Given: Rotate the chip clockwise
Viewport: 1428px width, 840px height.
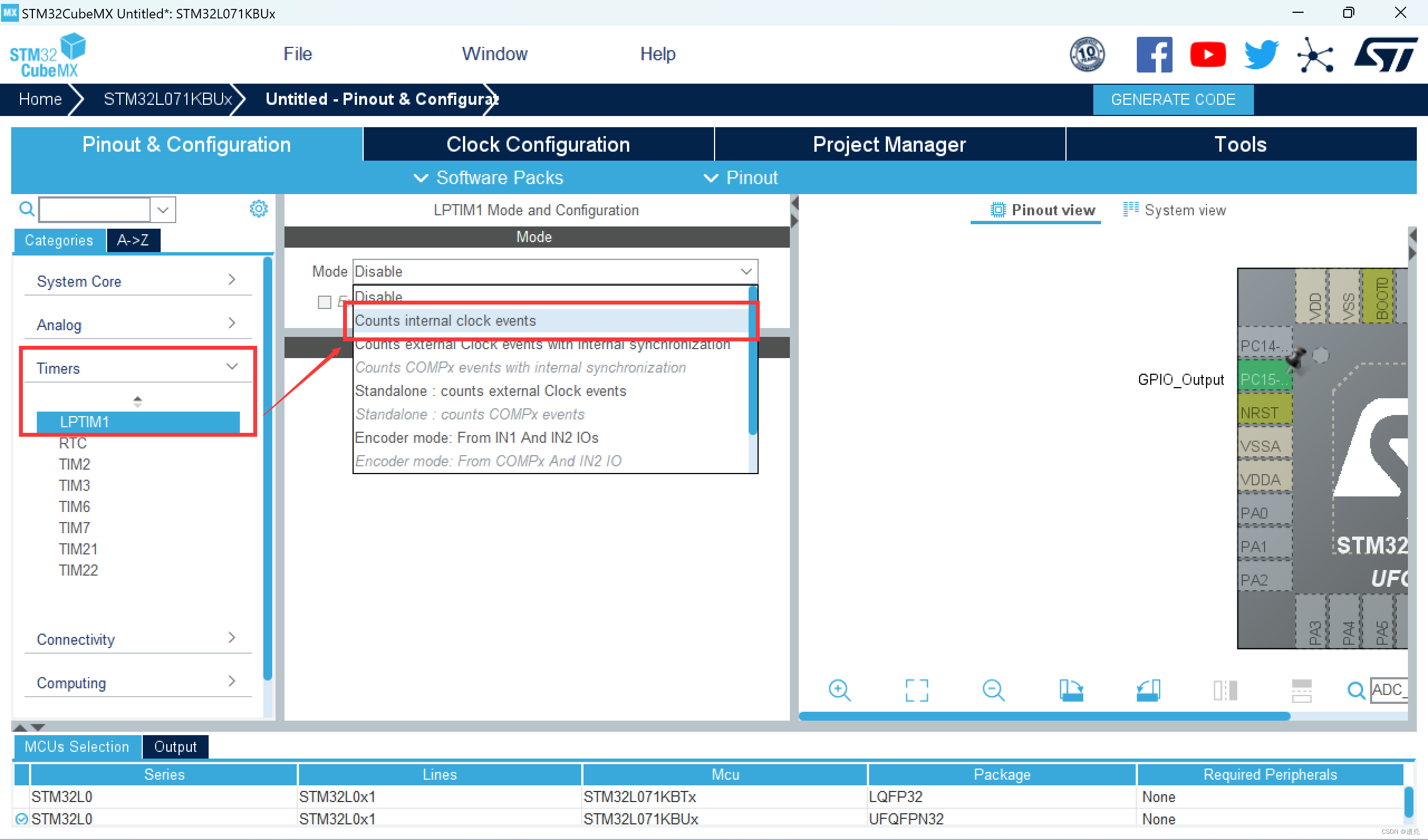Looking at the screenshot, I should (x=1071, y=691).
